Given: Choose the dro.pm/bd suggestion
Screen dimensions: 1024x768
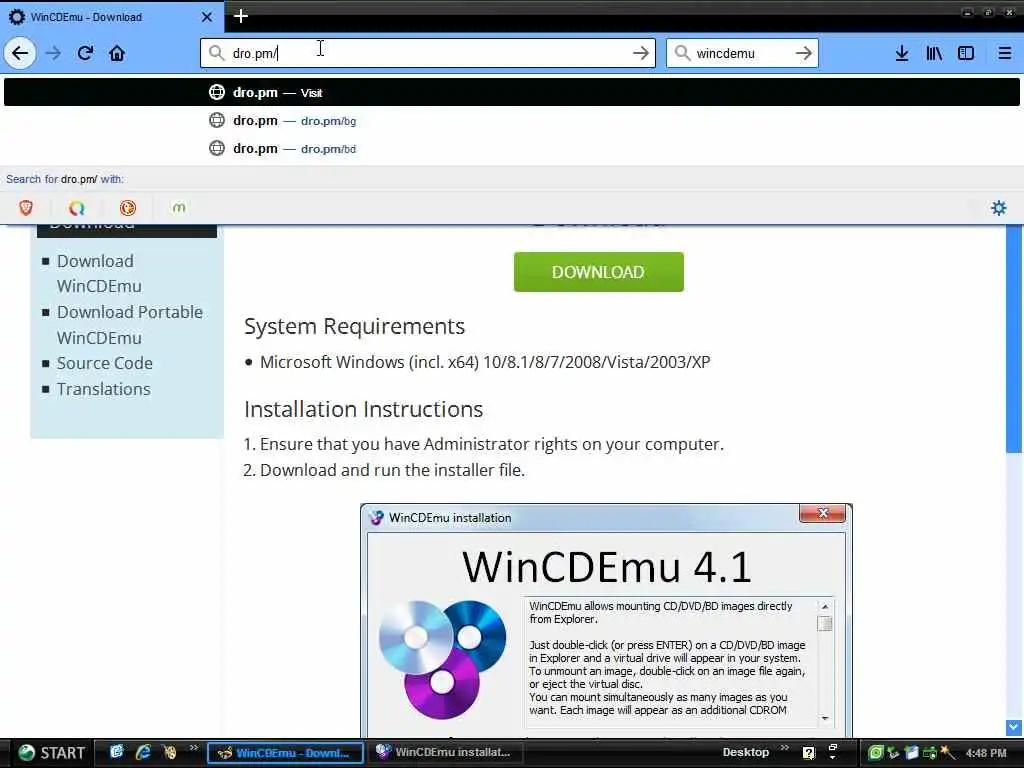Looking at the screenshot, I should click(512, 148).
